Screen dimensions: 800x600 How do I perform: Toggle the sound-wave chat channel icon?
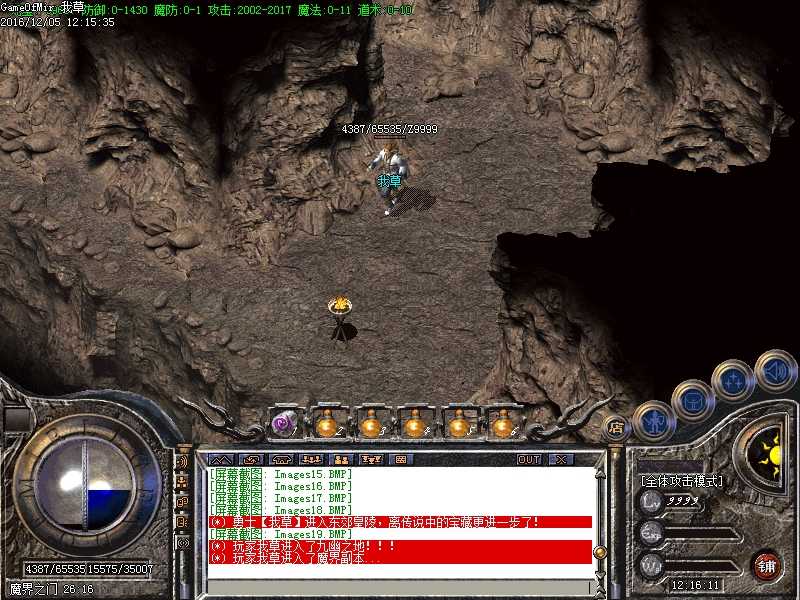[x=183, y=462]
